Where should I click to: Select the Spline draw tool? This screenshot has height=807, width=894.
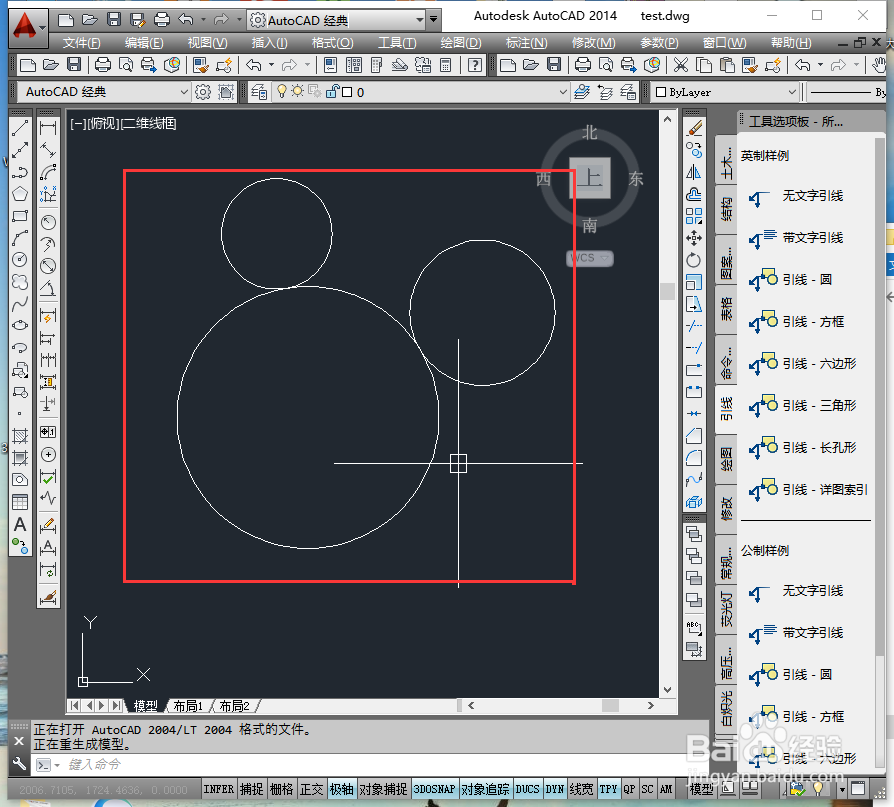point(20,303)
